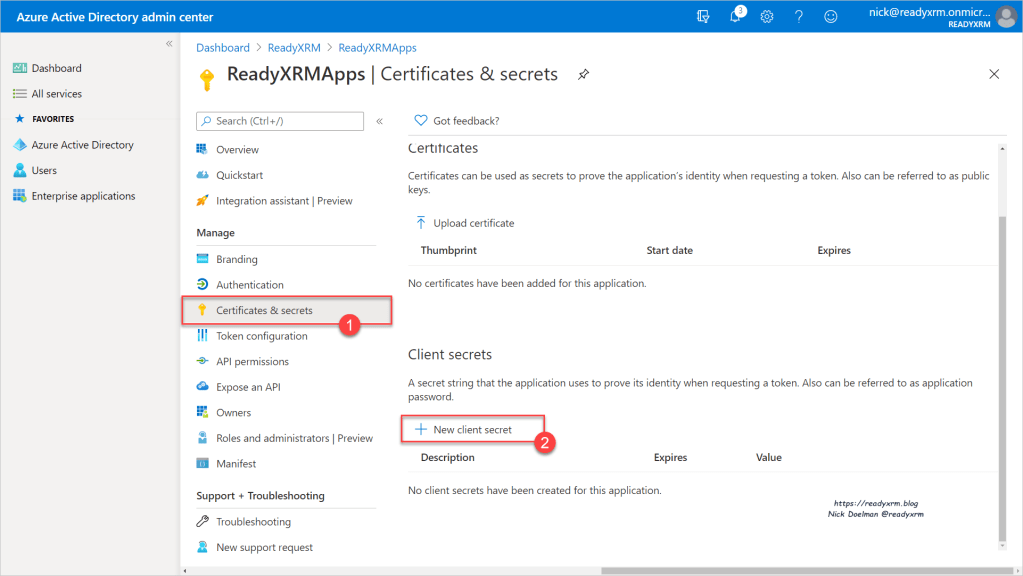Collapse the left portal navigation sidebar

[x=169, y=44]
